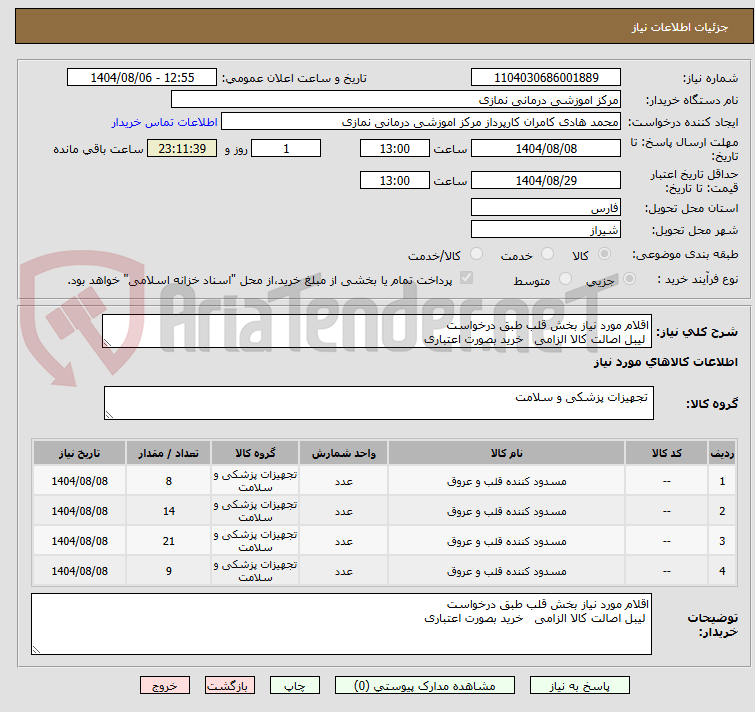
Task: Choose the متوسط purchase type radio
Action: click(x=567, y=280)
